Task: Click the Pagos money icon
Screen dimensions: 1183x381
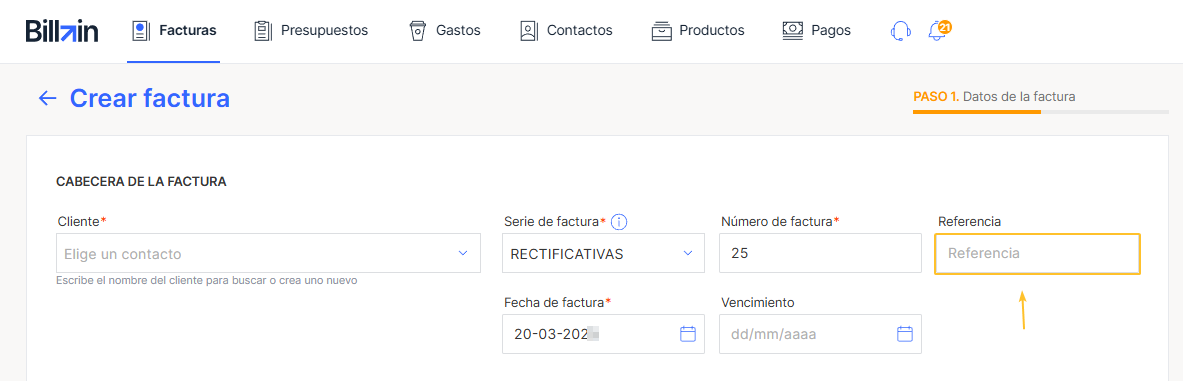Action: [793, 31]
